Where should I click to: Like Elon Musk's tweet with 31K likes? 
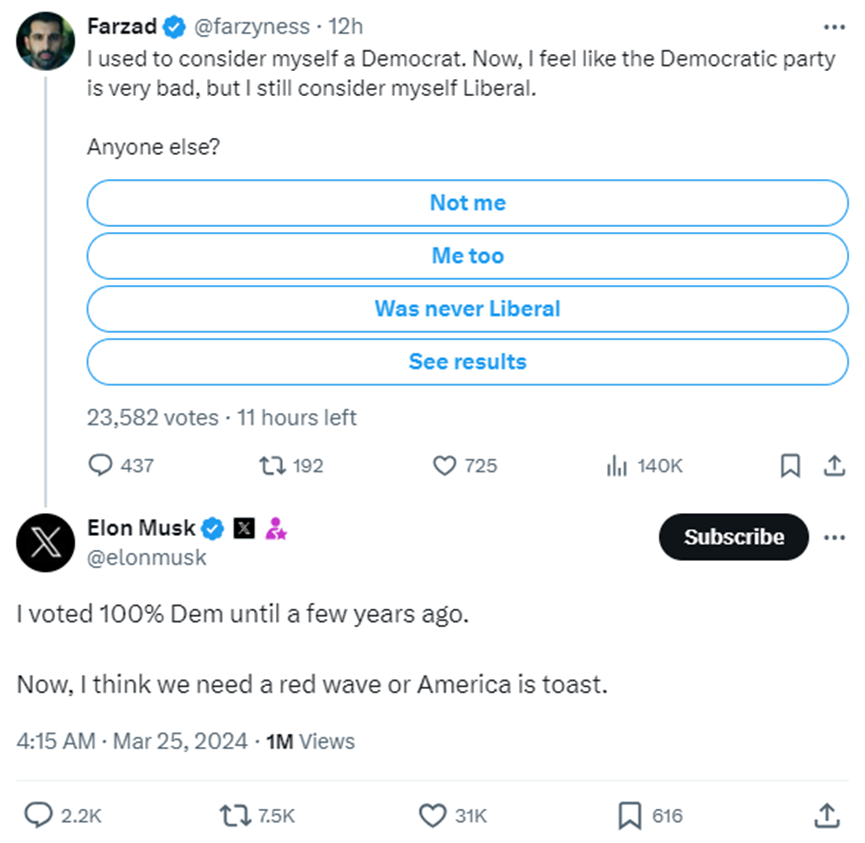point(432,815)
